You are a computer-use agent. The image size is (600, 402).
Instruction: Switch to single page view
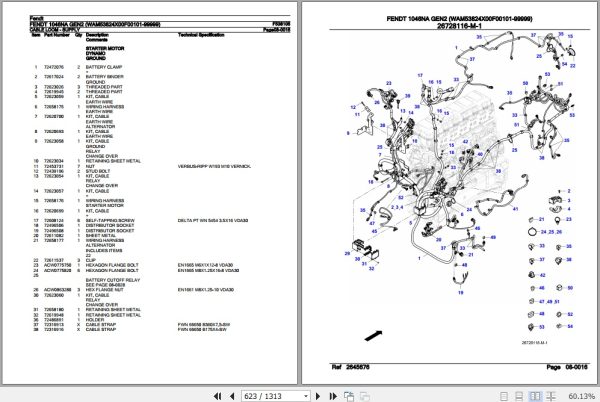click(504, 396)
